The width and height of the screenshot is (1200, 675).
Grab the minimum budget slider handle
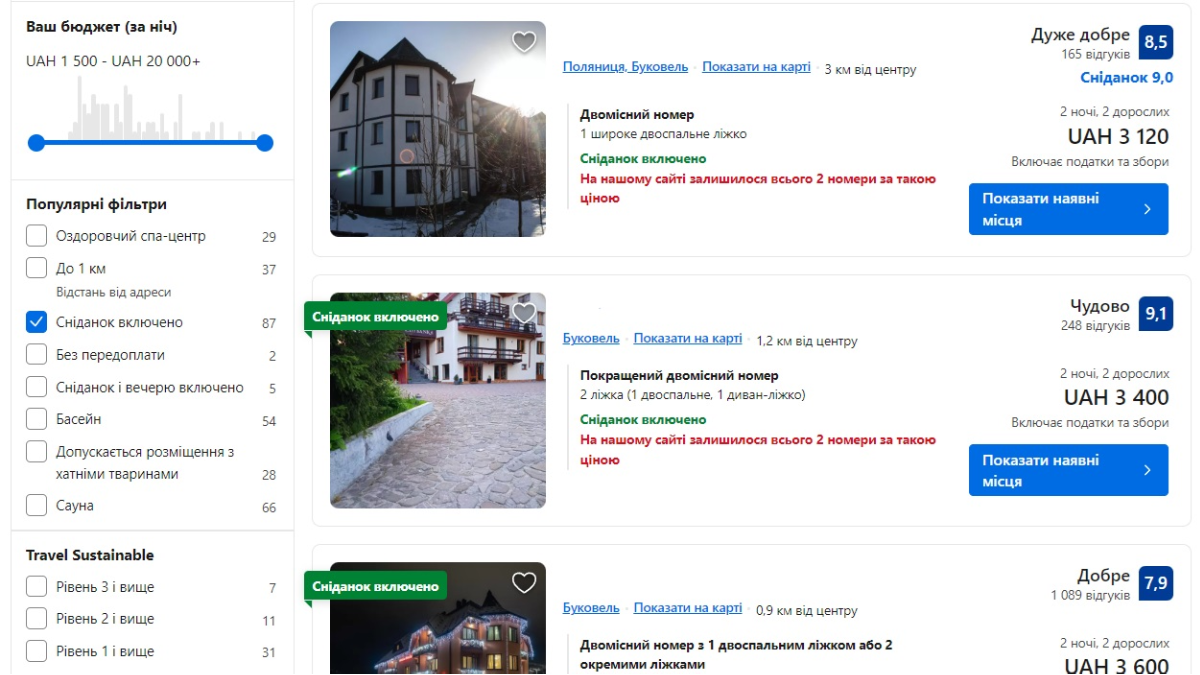coord(37,143)
